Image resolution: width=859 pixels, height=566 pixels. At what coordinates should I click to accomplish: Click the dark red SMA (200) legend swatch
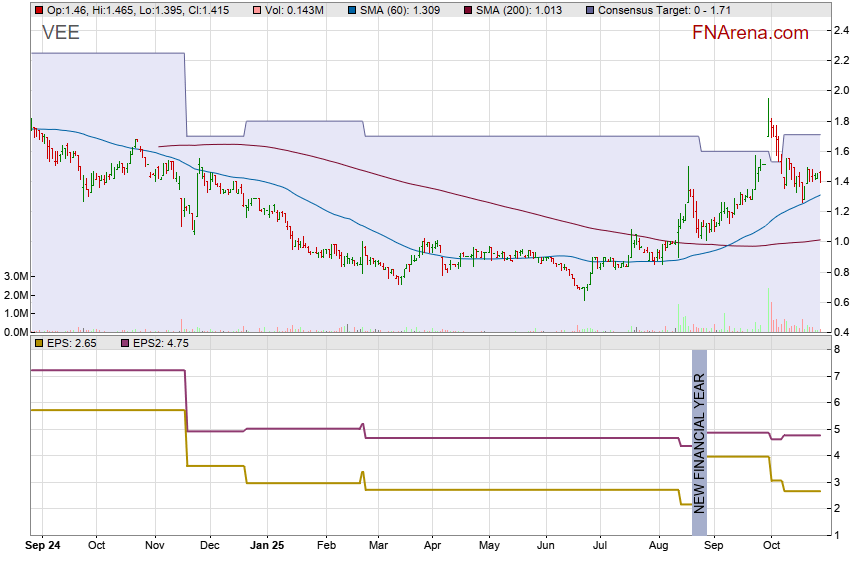coord(465,10)
